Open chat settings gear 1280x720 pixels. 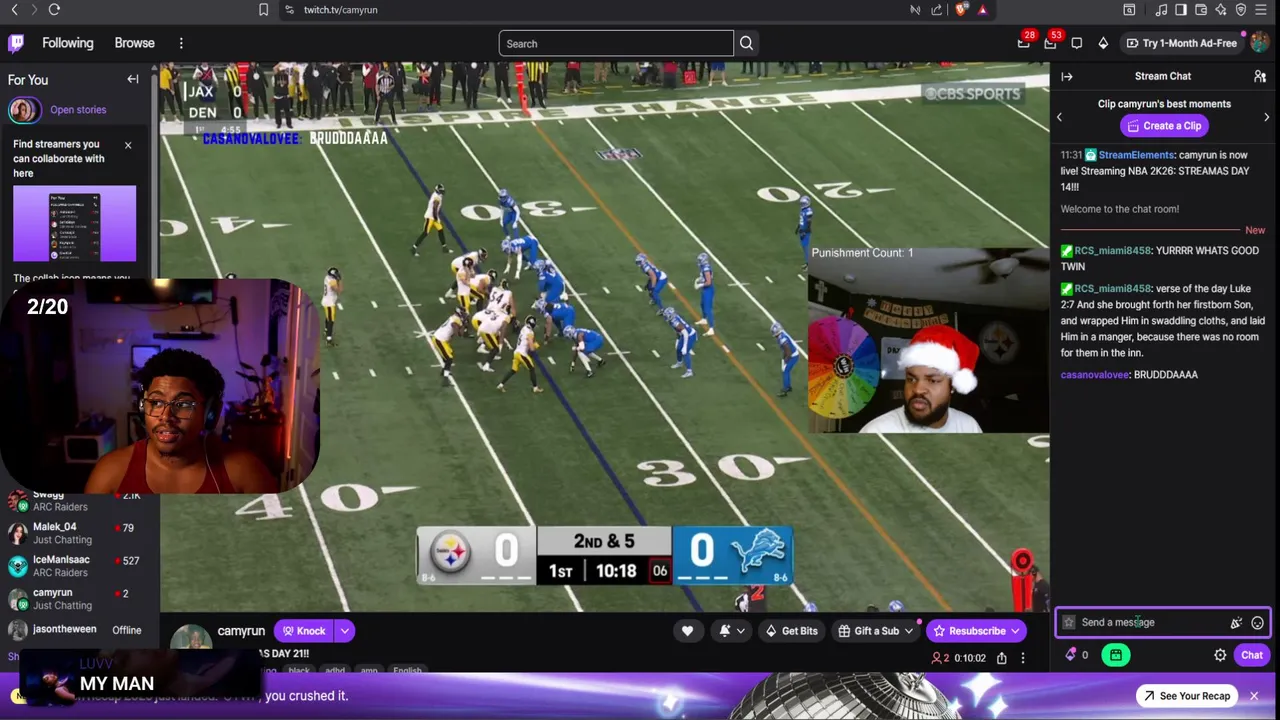(x=1220, y=655)
